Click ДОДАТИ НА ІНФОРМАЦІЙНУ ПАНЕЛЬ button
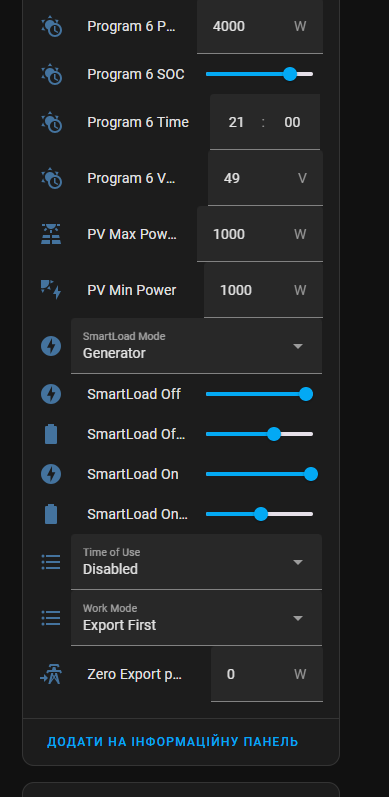Screen dimensions: 389x797 coord(172,742)
